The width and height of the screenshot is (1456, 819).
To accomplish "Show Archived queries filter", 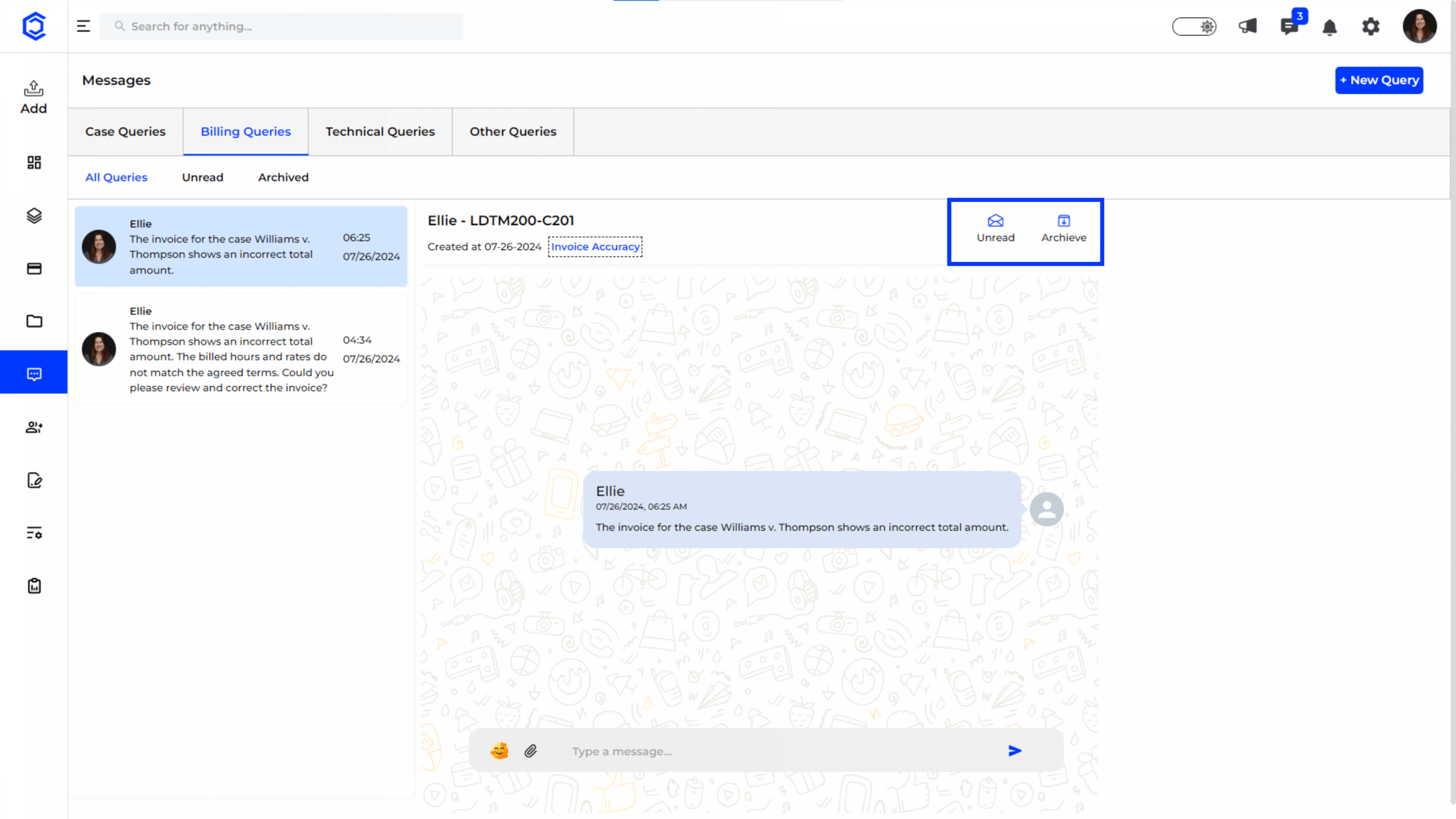I will tap(283, 177).
